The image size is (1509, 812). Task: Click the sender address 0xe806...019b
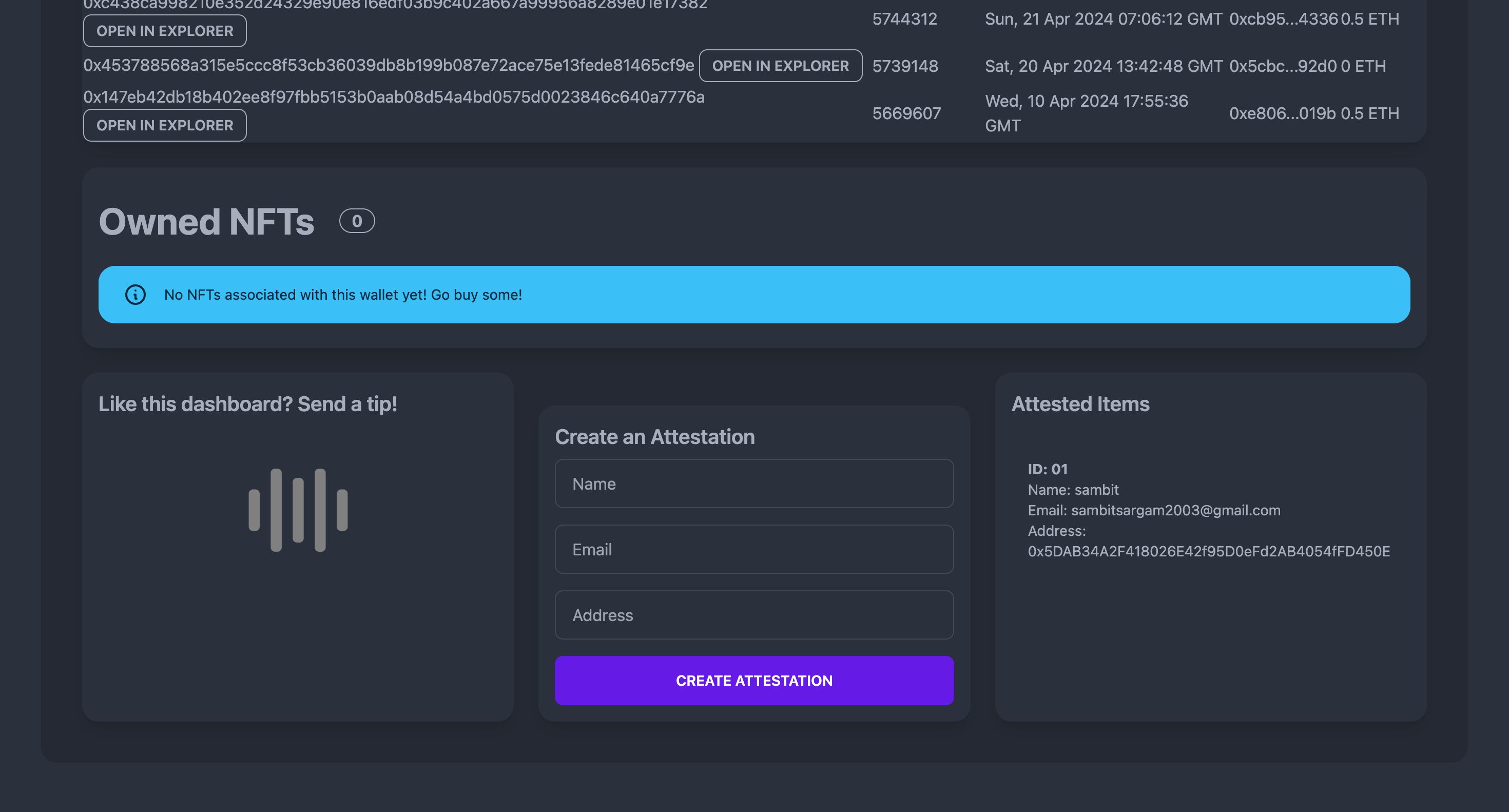point(1282,113)
